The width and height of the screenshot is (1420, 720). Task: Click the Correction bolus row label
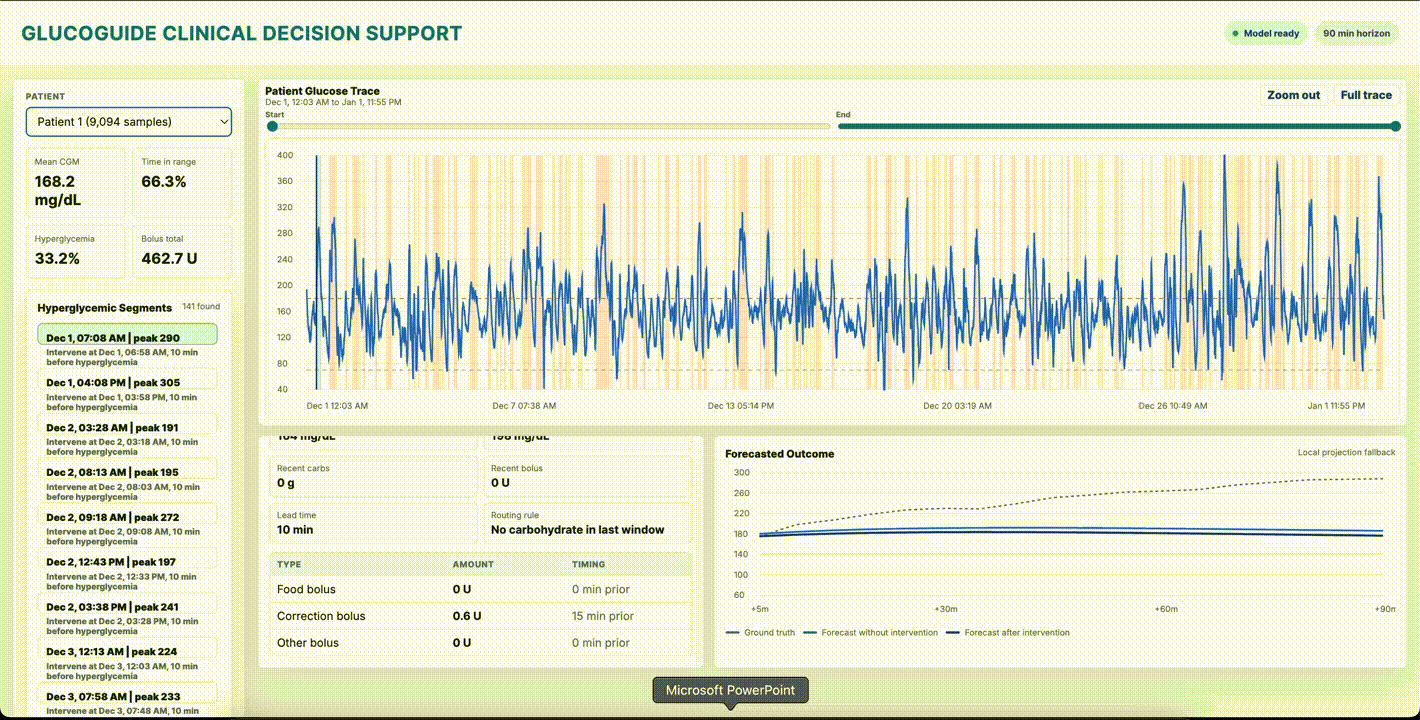click(x=321, y=616)
